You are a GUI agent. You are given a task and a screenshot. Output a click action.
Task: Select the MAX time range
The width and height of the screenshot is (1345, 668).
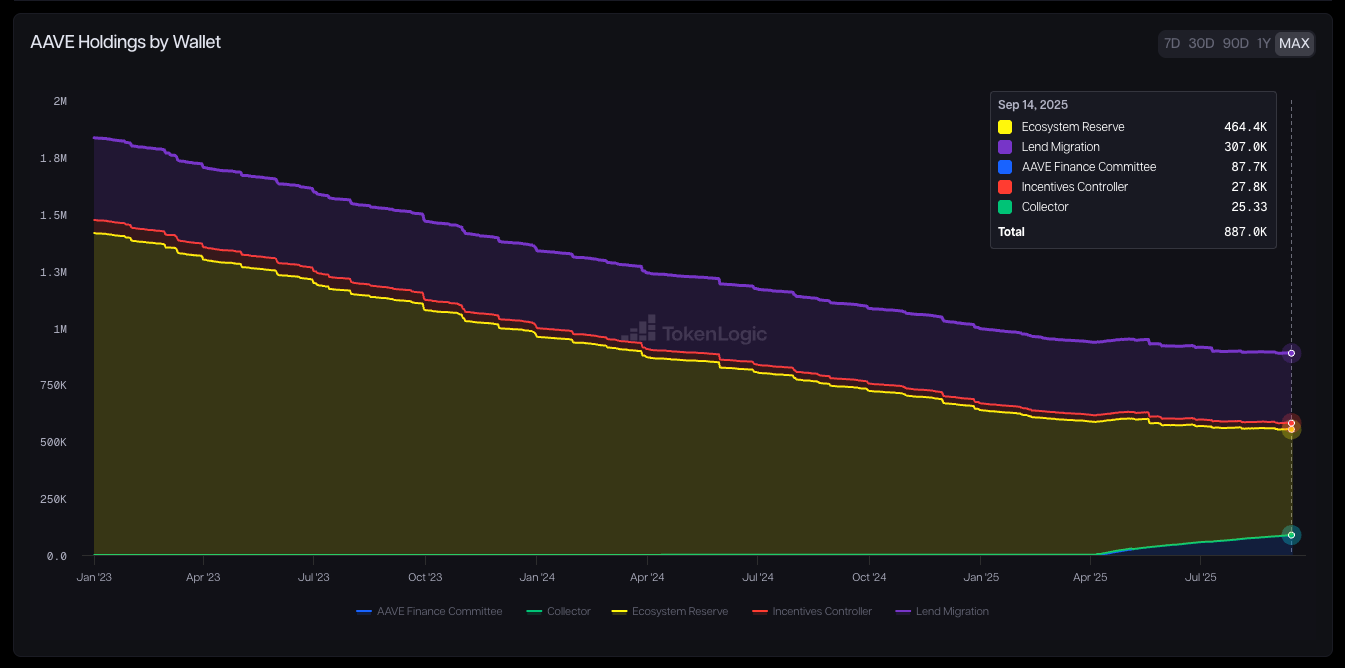(x=1294, y=43)
